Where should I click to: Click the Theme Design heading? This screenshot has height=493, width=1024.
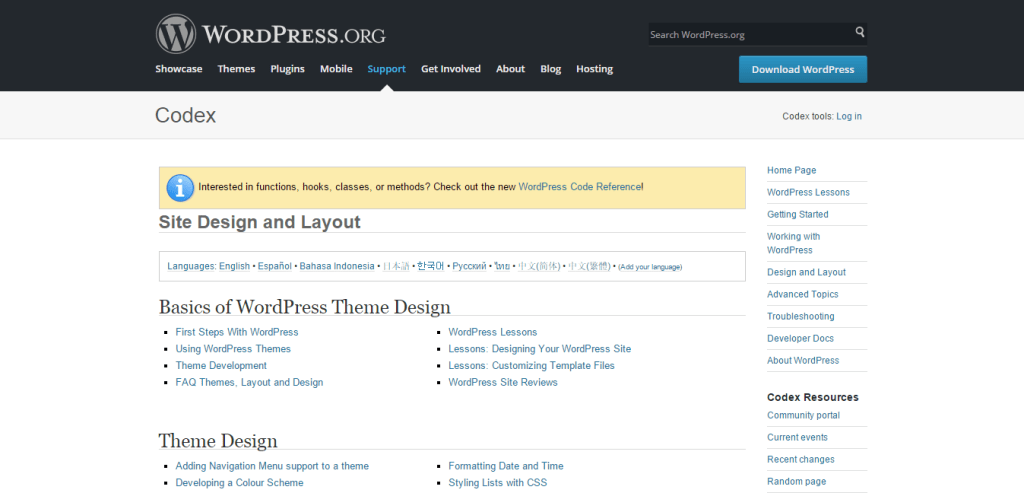tap(218, 441)
